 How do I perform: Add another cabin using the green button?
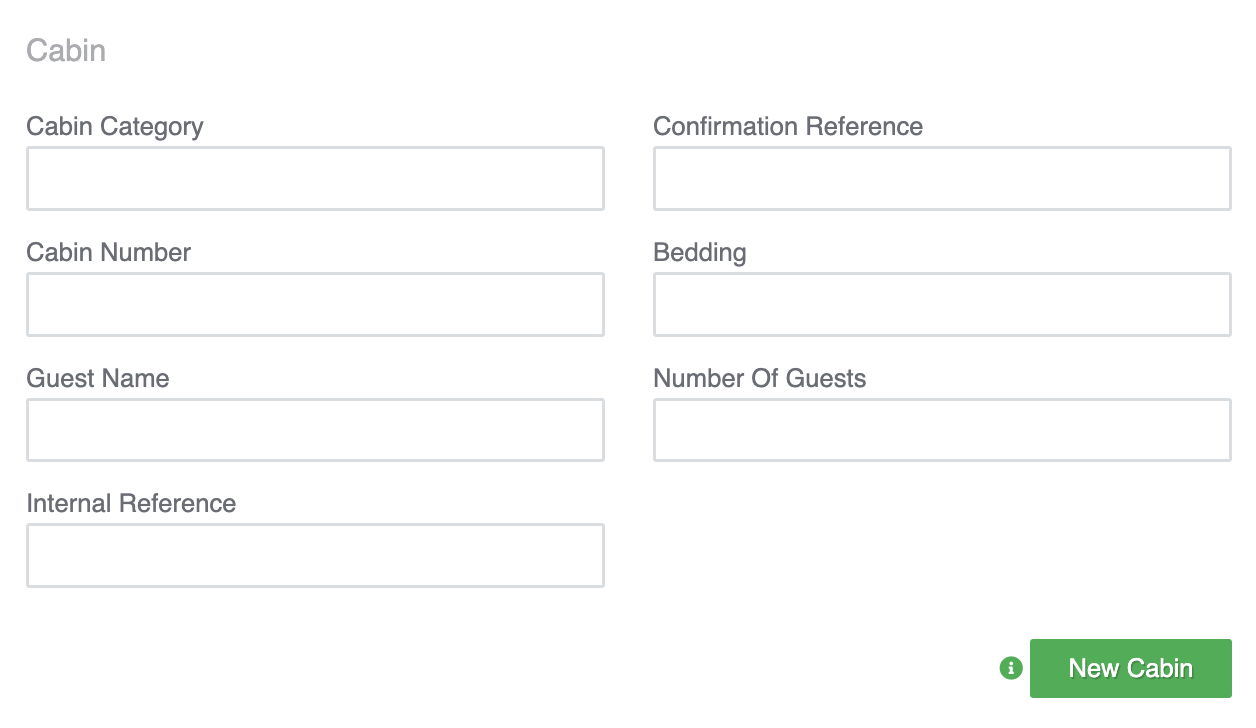click(1131, 668)
